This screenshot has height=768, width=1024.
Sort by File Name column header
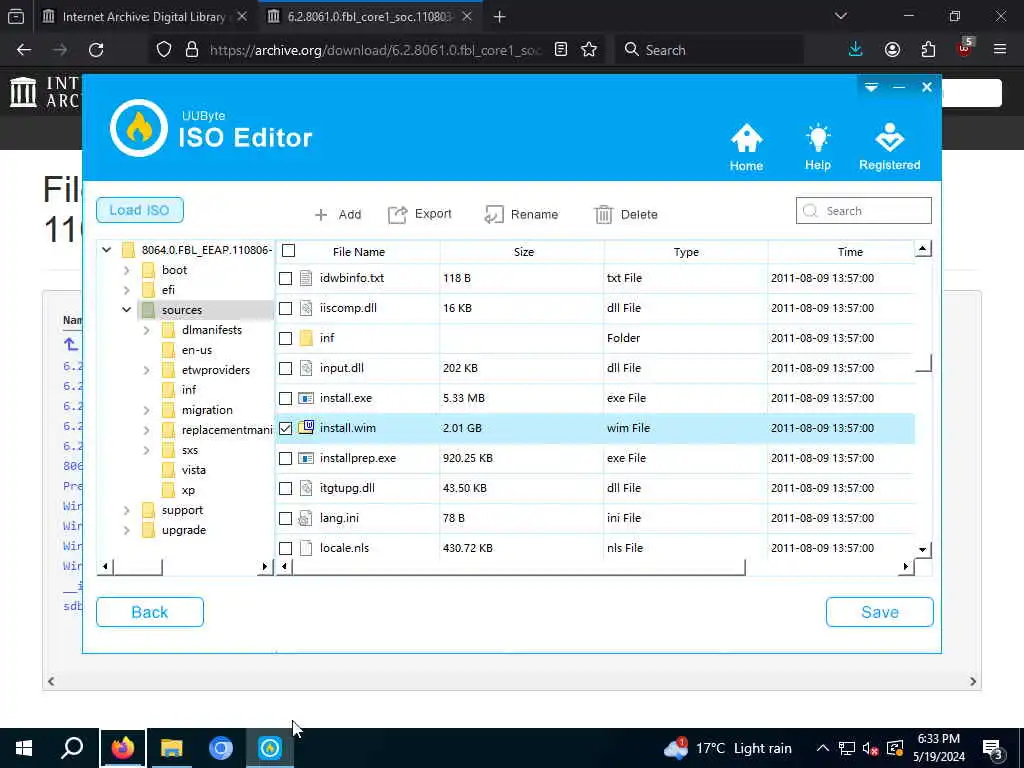coord(359,251)
